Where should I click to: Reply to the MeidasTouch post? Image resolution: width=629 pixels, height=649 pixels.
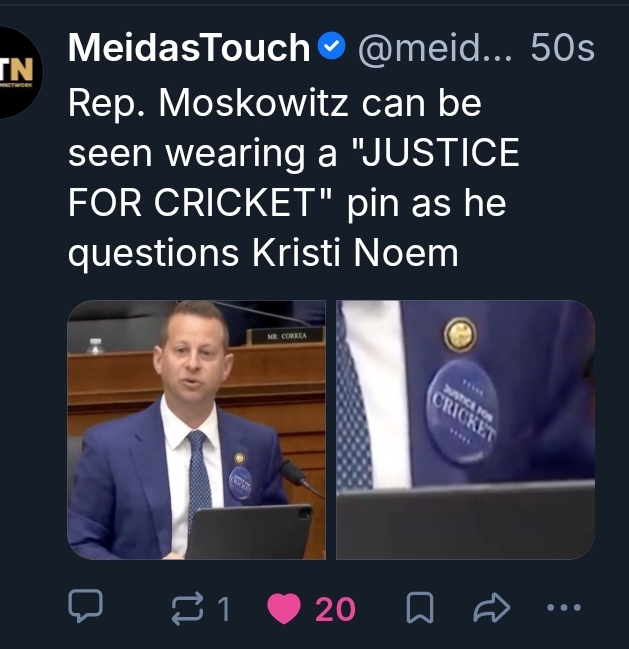point(85,607)
